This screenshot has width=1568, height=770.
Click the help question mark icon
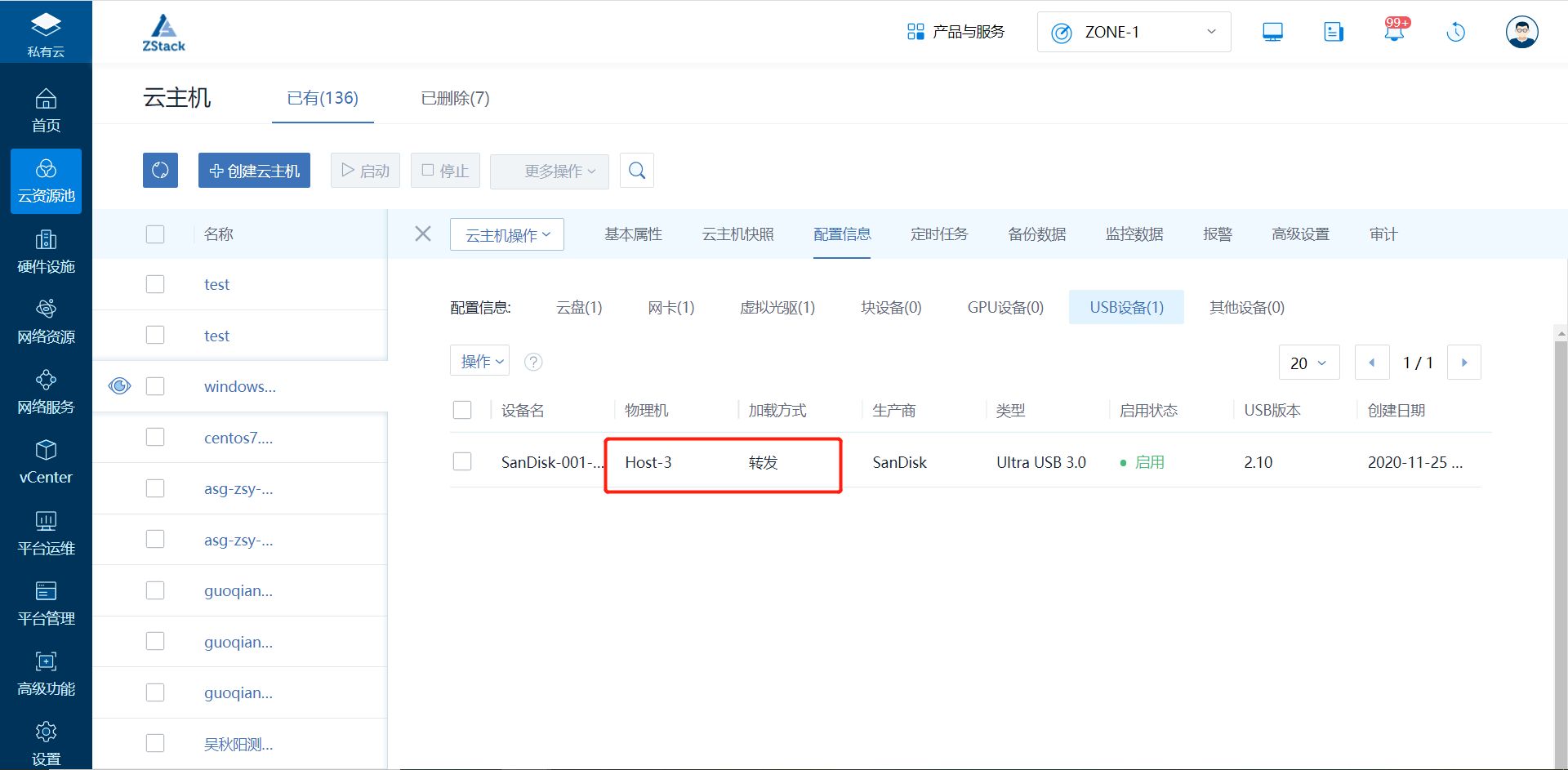(x=533, y=362)
